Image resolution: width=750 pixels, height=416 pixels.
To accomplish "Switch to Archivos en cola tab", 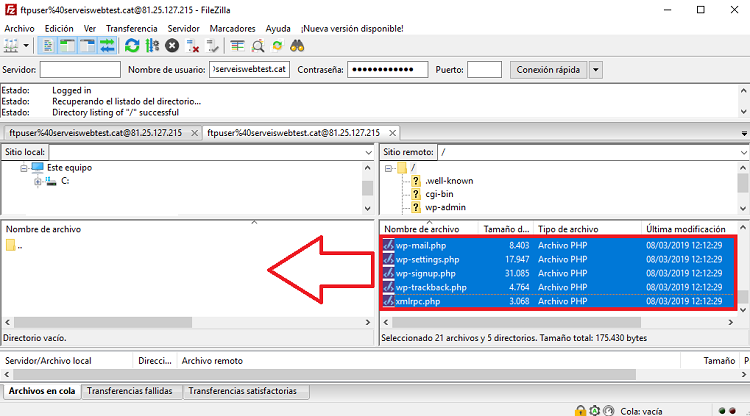I will (42, 391).
